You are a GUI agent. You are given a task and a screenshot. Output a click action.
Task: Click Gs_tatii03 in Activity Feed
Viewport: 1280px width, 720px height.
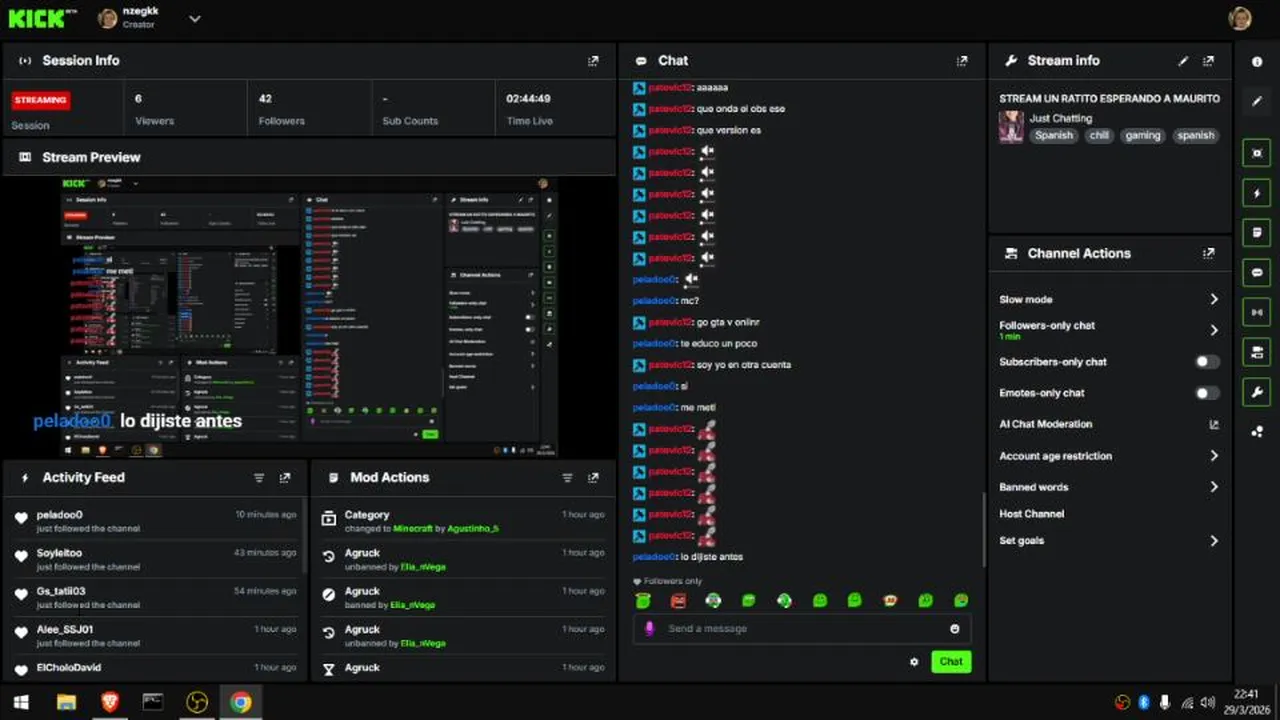pyautogui.click(x=62, y=591)
